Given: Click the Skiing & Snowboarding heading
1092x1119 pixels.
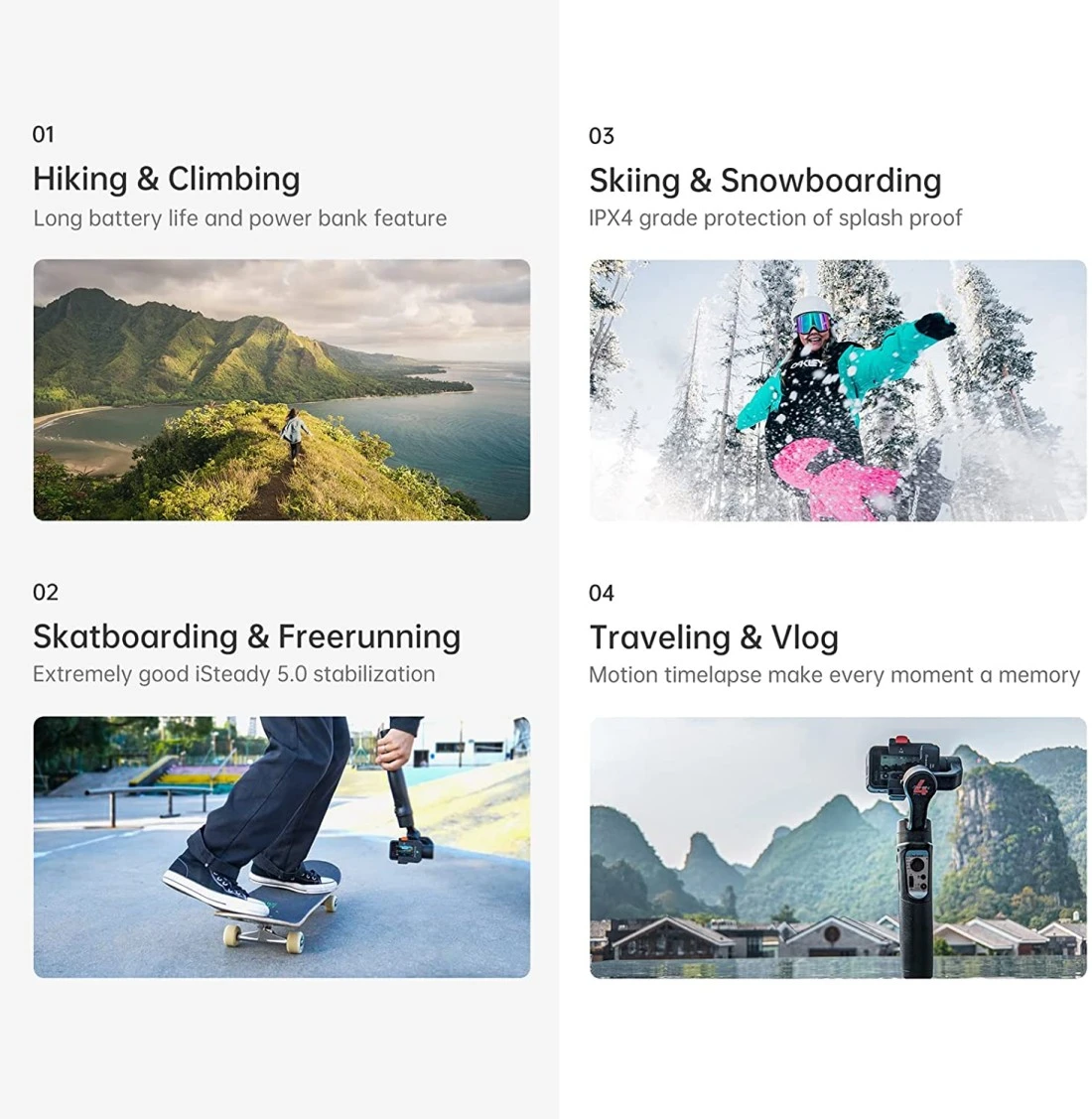Looking at the screenshot, I should pos(764,181).
